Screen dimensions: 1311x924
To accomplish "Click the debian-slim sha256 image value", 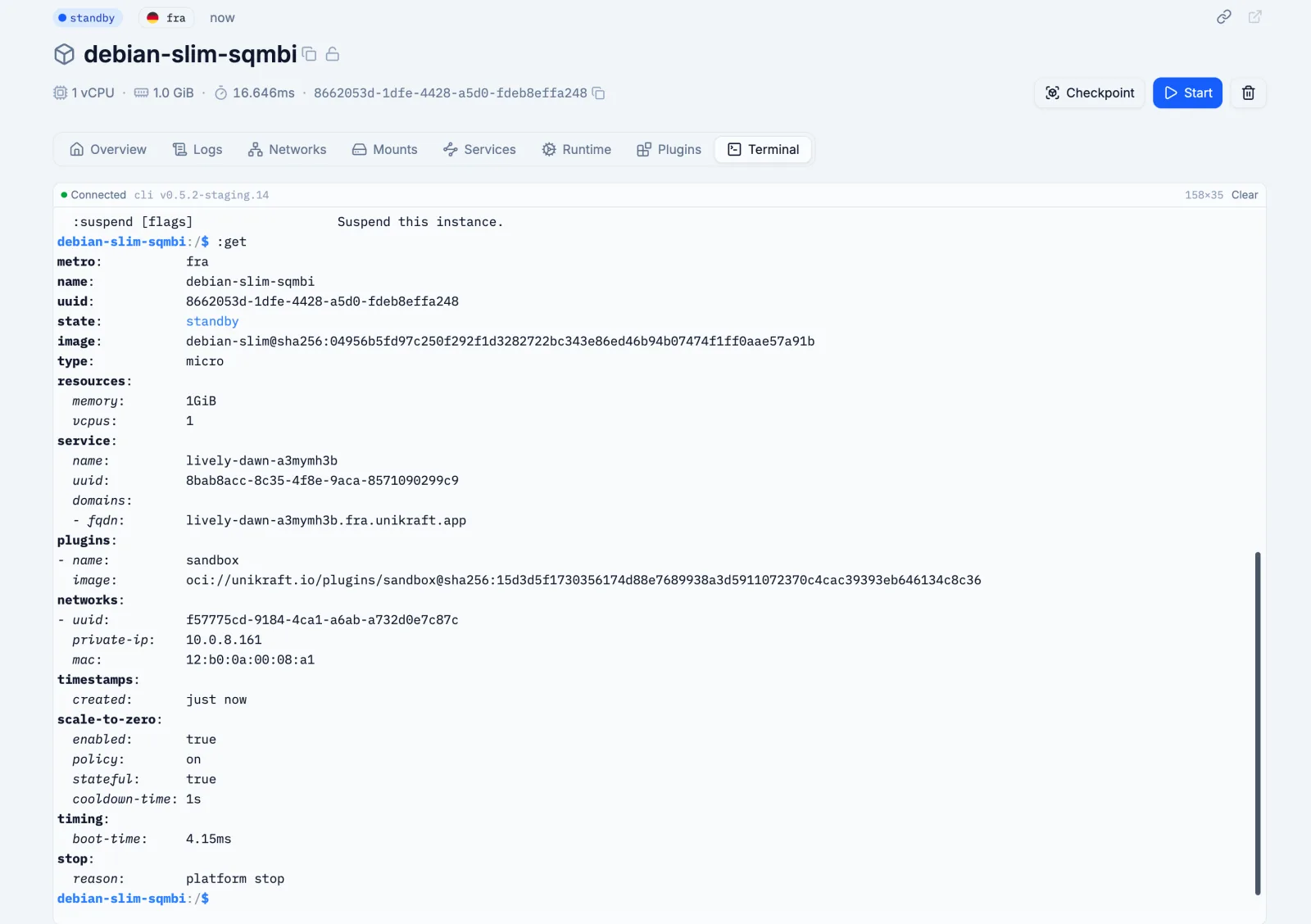I will click(x=500, y=342).
